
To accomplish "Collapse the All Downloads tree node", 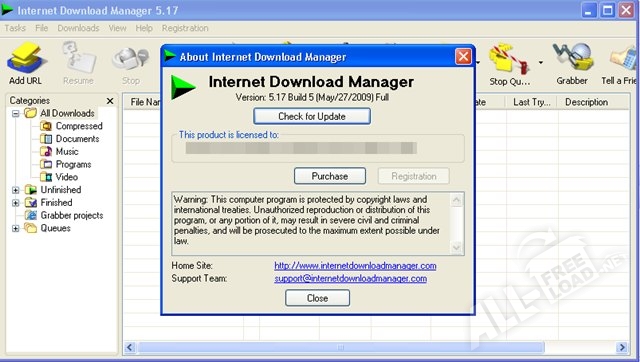I will click(16, 113).
